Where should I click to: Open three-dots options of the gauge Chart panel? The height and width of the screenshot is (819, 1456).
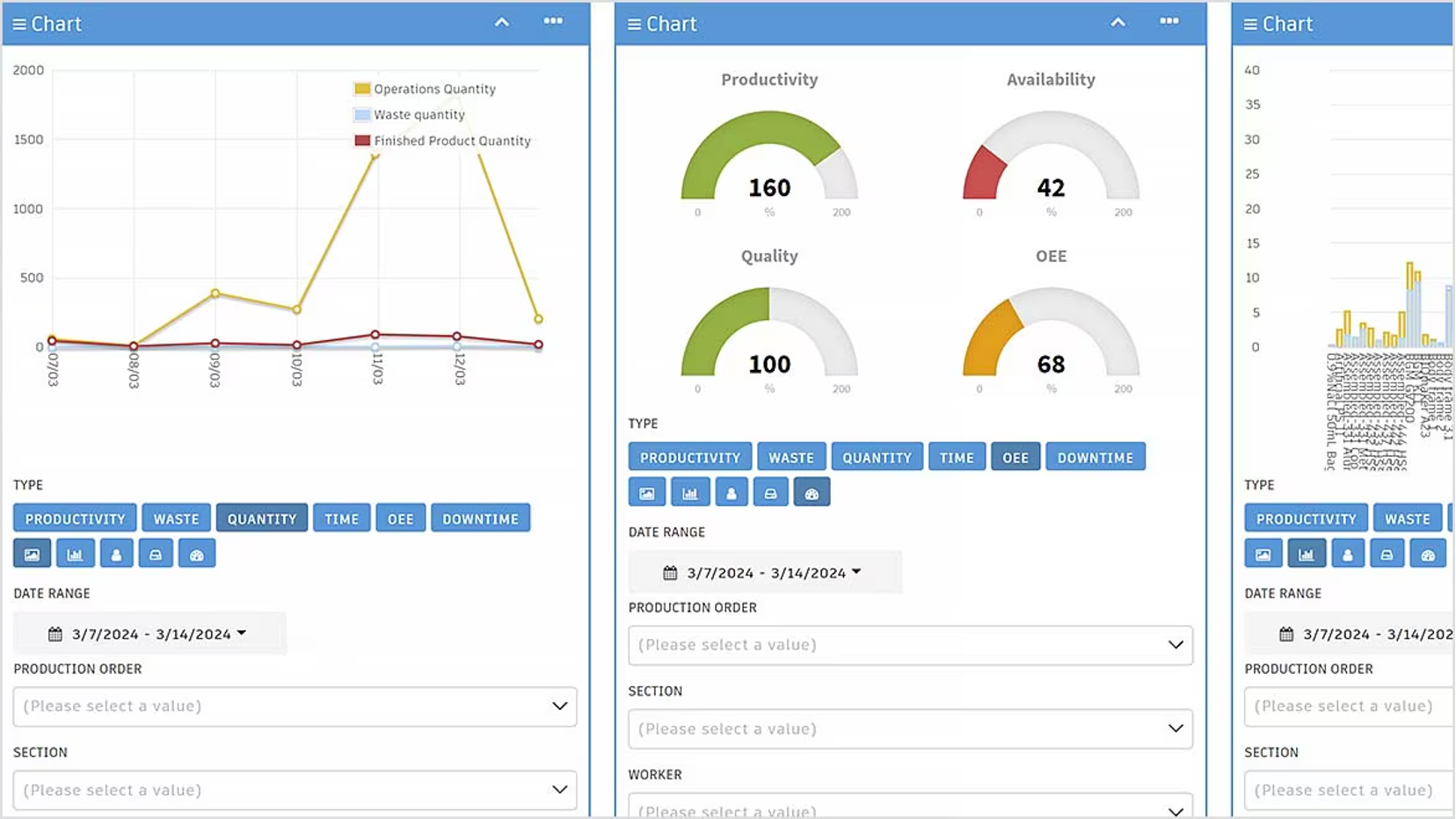tap(1169, 21)
